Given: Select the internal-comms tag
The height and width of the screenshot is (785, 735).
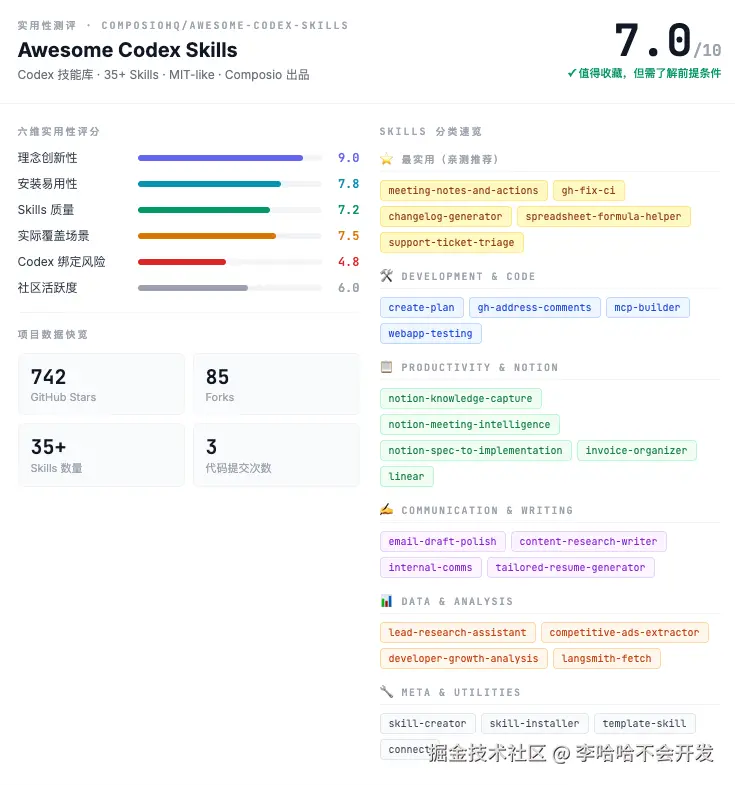Looking at the screenshot, I should [x=430, y=568].
